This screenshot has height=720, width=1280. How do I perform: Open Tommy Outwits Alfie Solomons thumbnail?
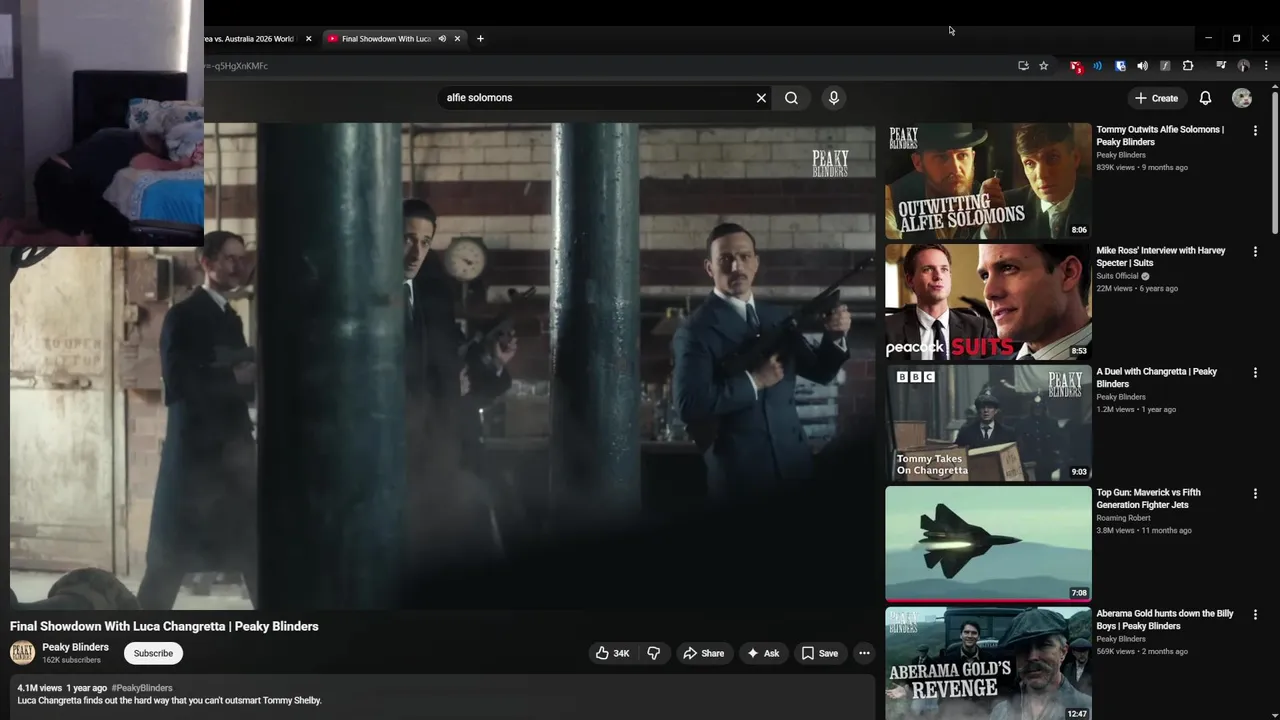pos(988,181)
